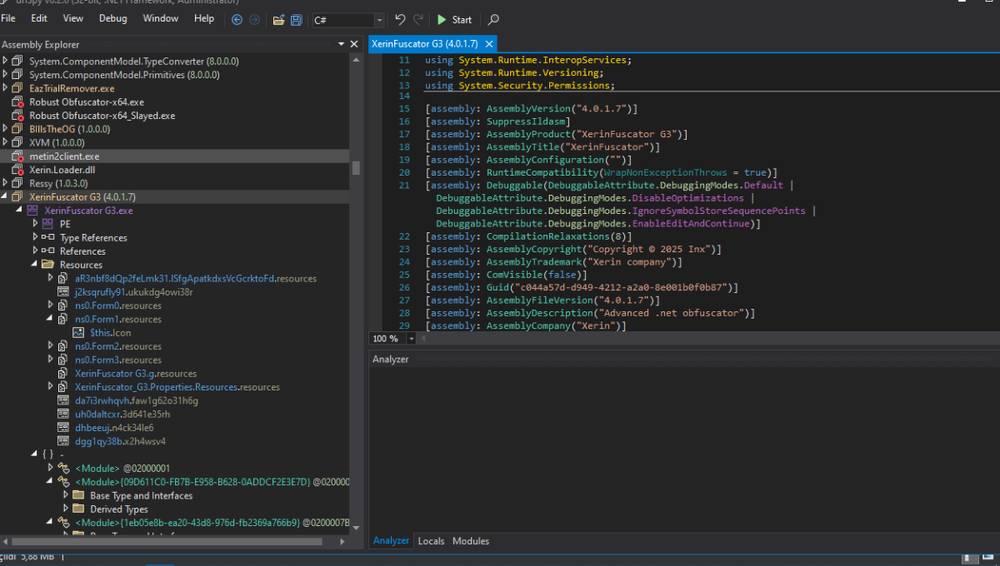Screen dimensions: 1000x566
Task: Click the $this.Icon image resource icon
Action: 79,333
